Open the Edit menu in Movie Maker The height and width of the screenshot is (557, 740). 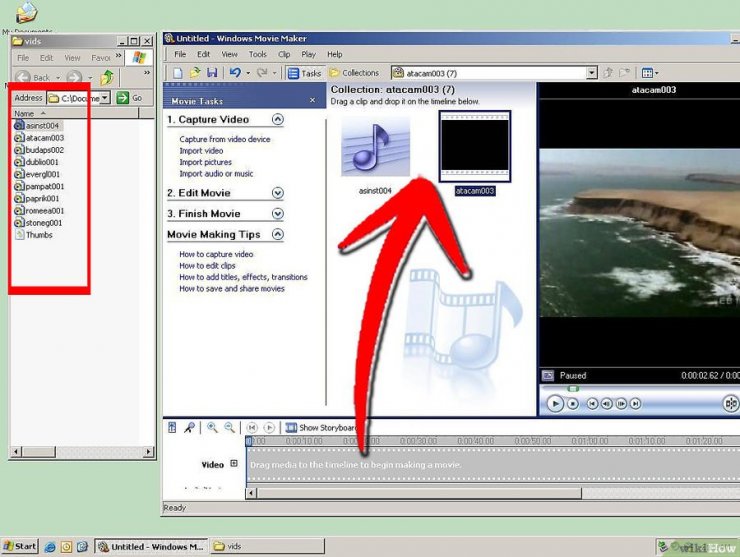[x=203, y=54]
